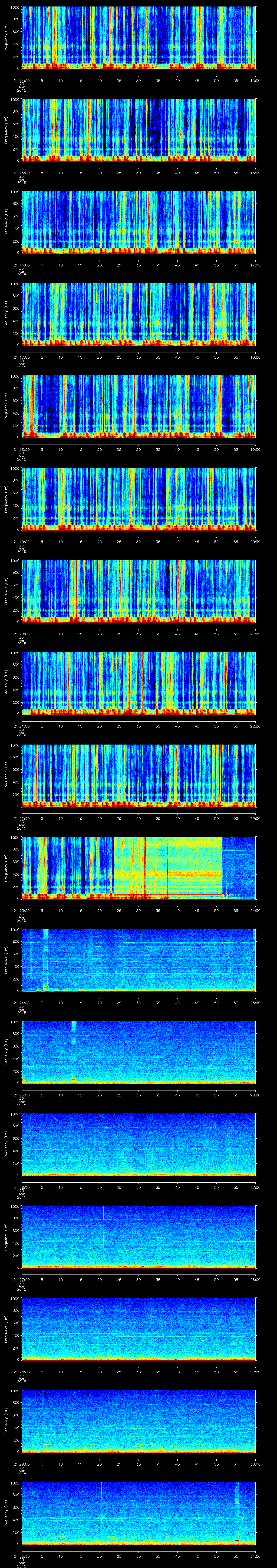Select the 55-second tick in the 21:30:00 panel
277x1568 pixels.
point(236,1556)
